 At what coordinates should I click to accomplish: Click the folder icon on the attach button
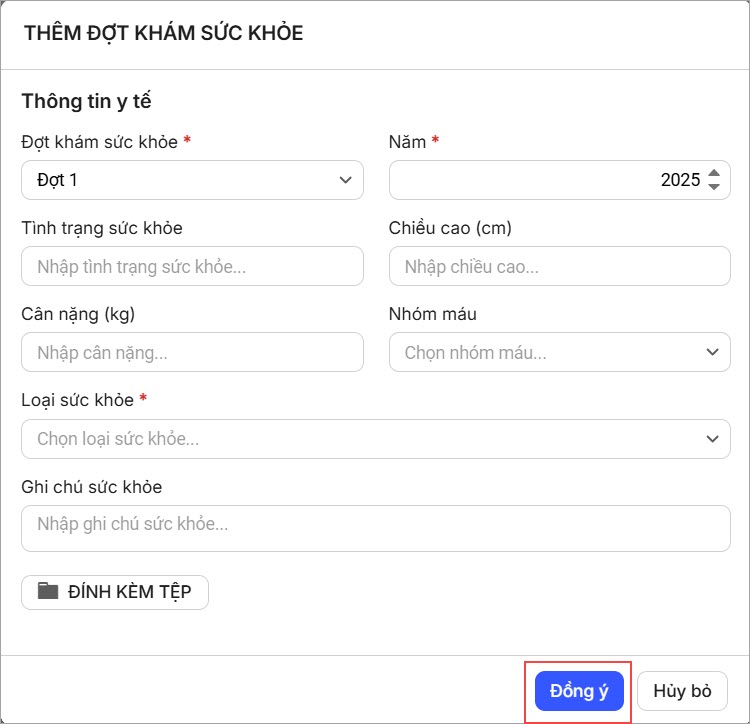click(48, 591)
